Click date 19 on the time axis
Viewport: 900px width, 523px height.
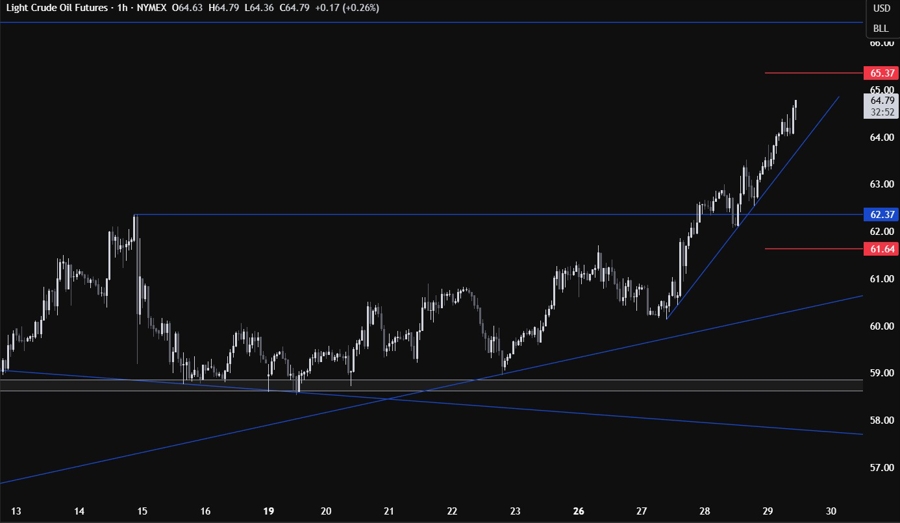pos(269,510)
